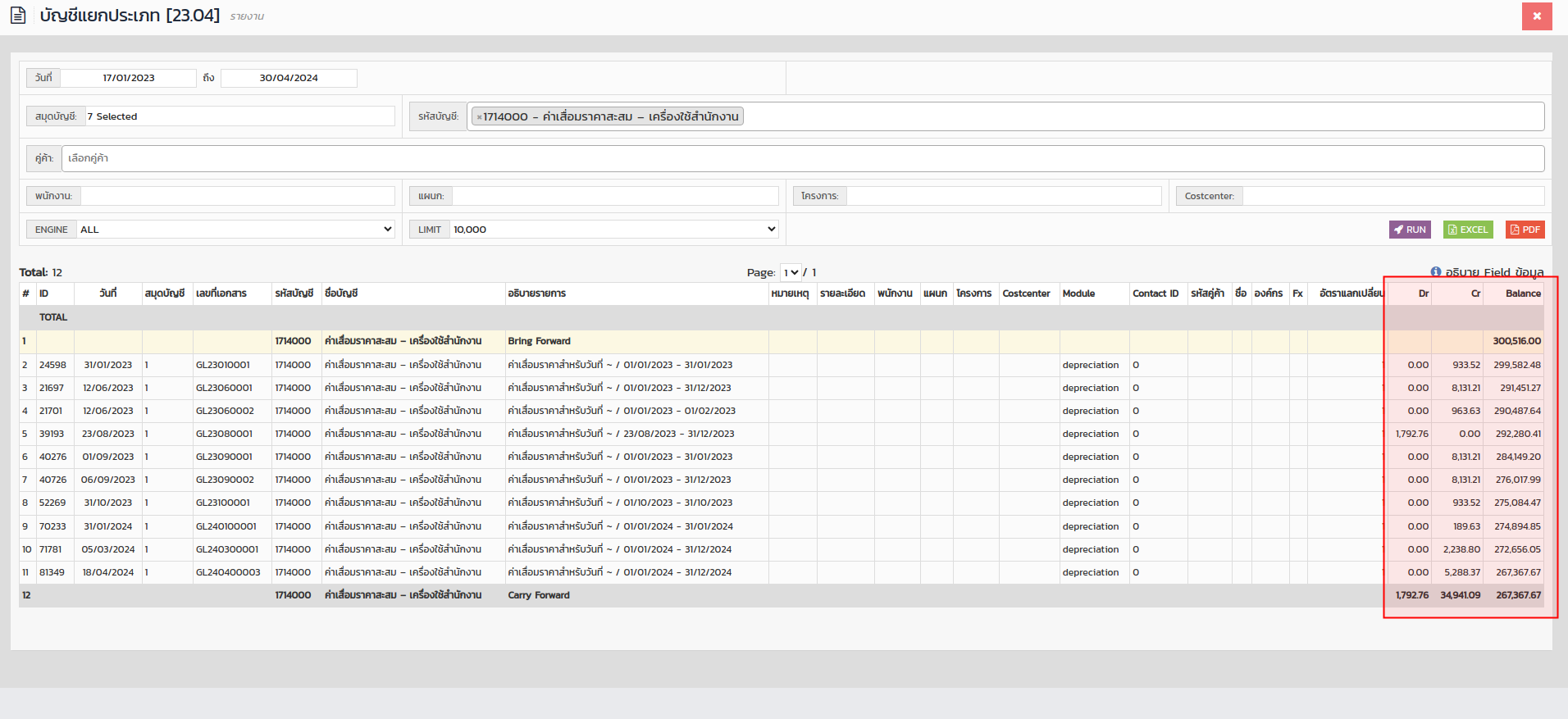This screenshot has width=1568, height=719.
Task: Click the วันที่ column header
Action: pos(108,294)
